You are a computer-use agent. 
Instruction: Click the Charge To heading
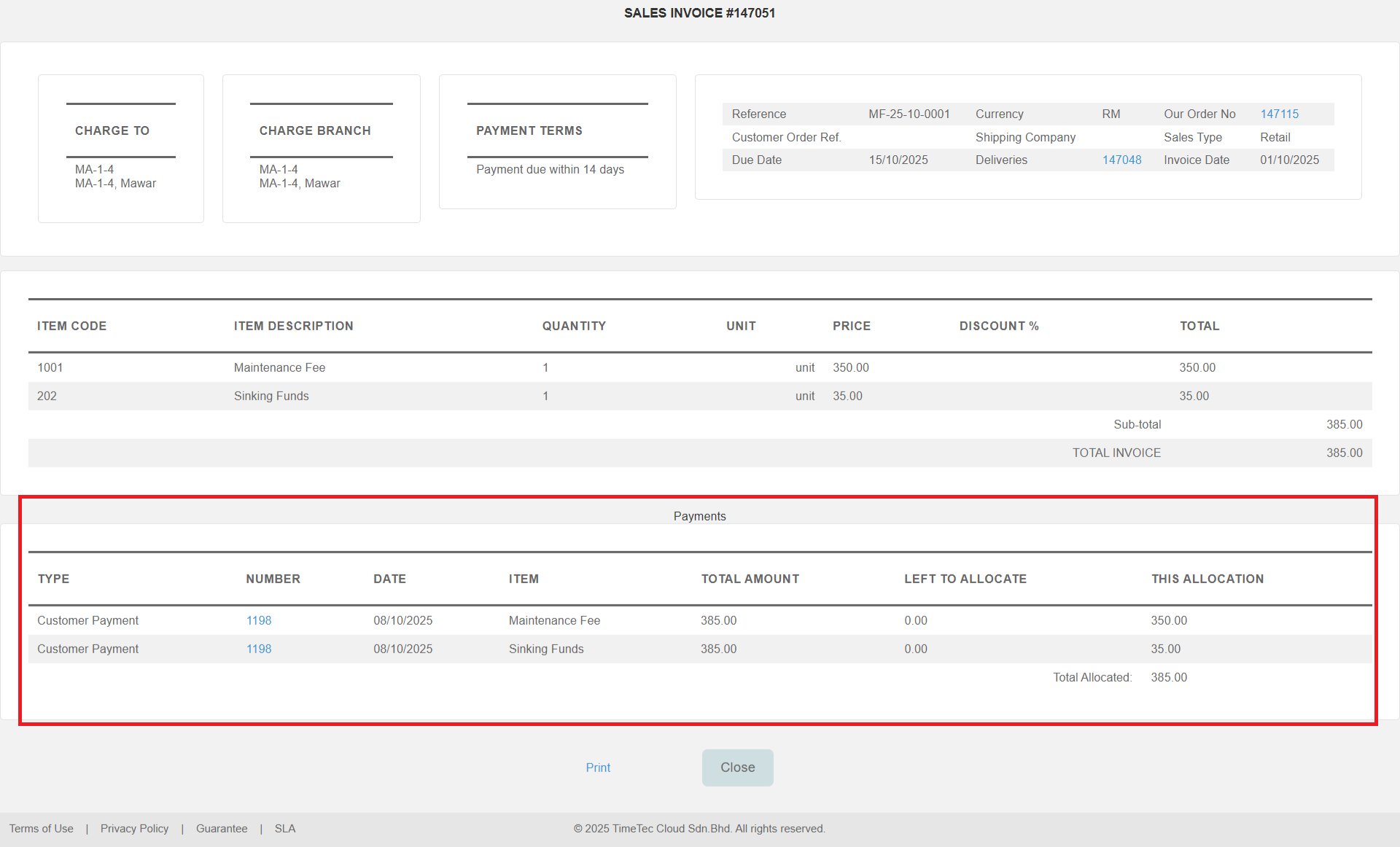[x=112, y=130]
